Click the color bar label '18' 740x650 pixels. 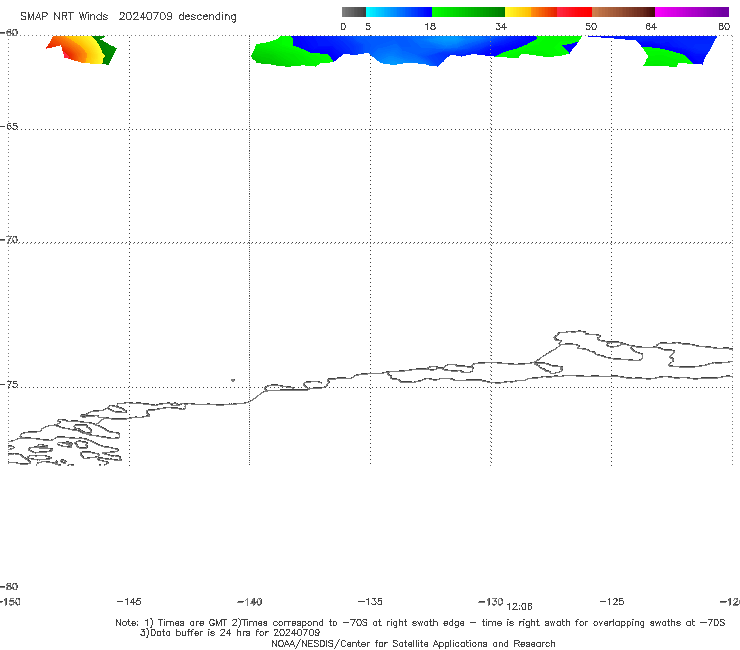[430, 27]
